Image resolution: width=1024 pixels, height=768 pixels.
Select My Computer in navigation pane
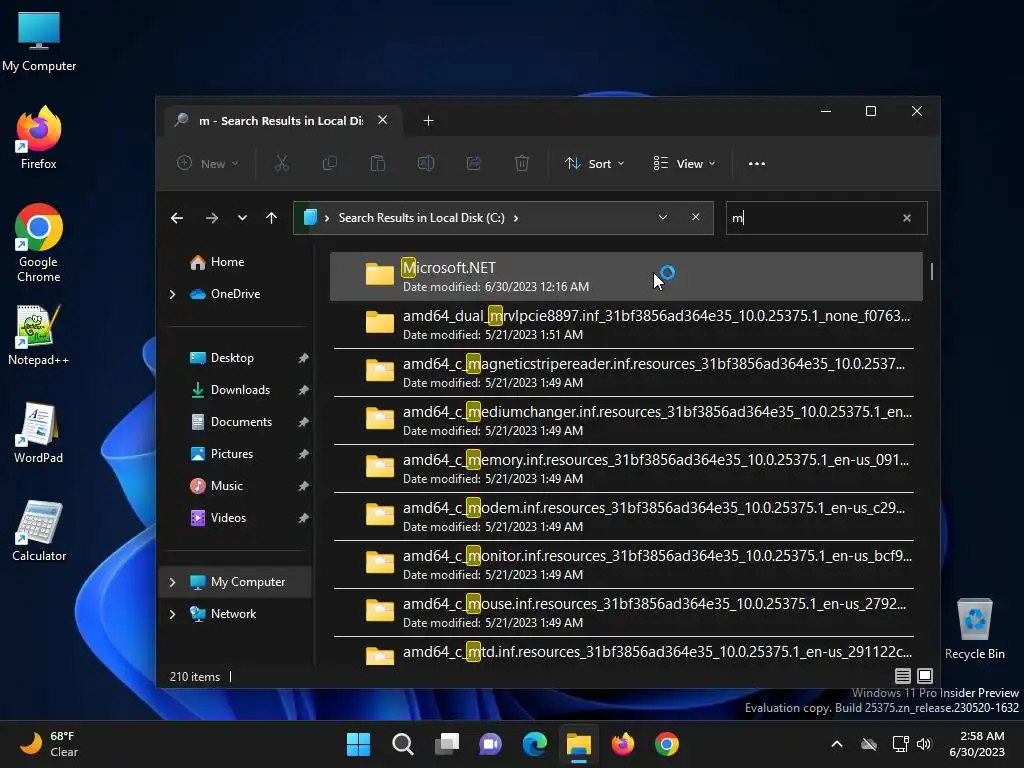237,582
